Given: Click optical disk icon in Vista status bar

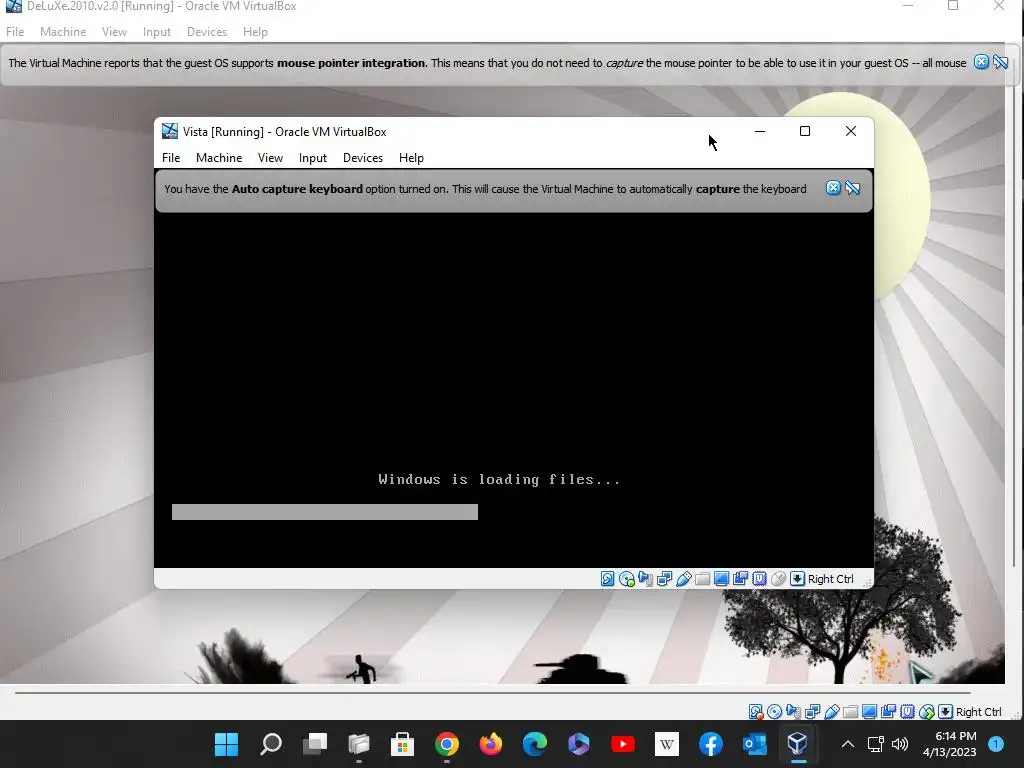Looking at the screenshot, I should pos(626,579).
